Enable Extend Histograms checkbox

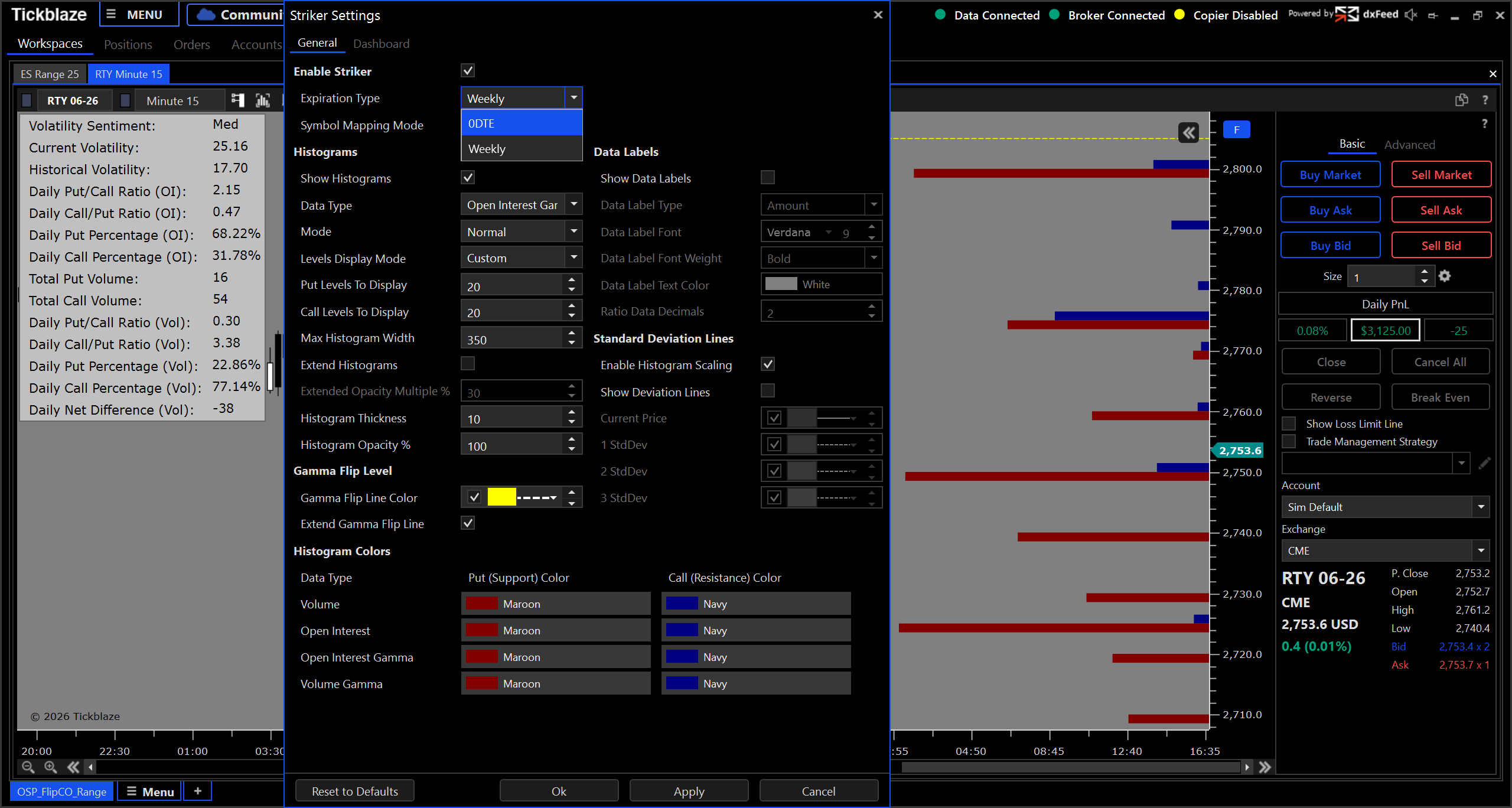coord(468,363)
